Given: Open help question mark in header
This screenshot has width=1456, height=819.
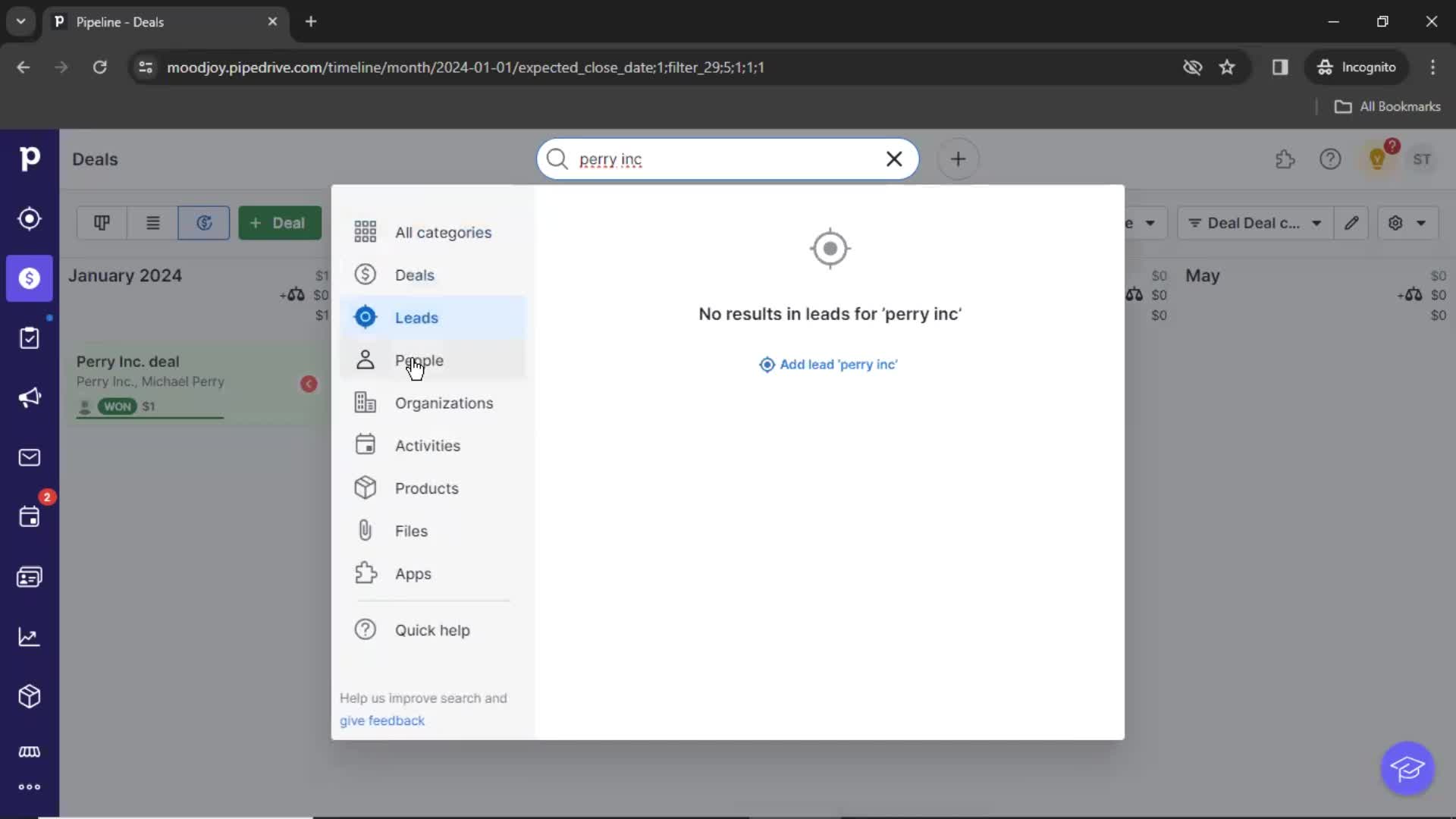Looking at the screenshot, I should tap(1330, 159).
